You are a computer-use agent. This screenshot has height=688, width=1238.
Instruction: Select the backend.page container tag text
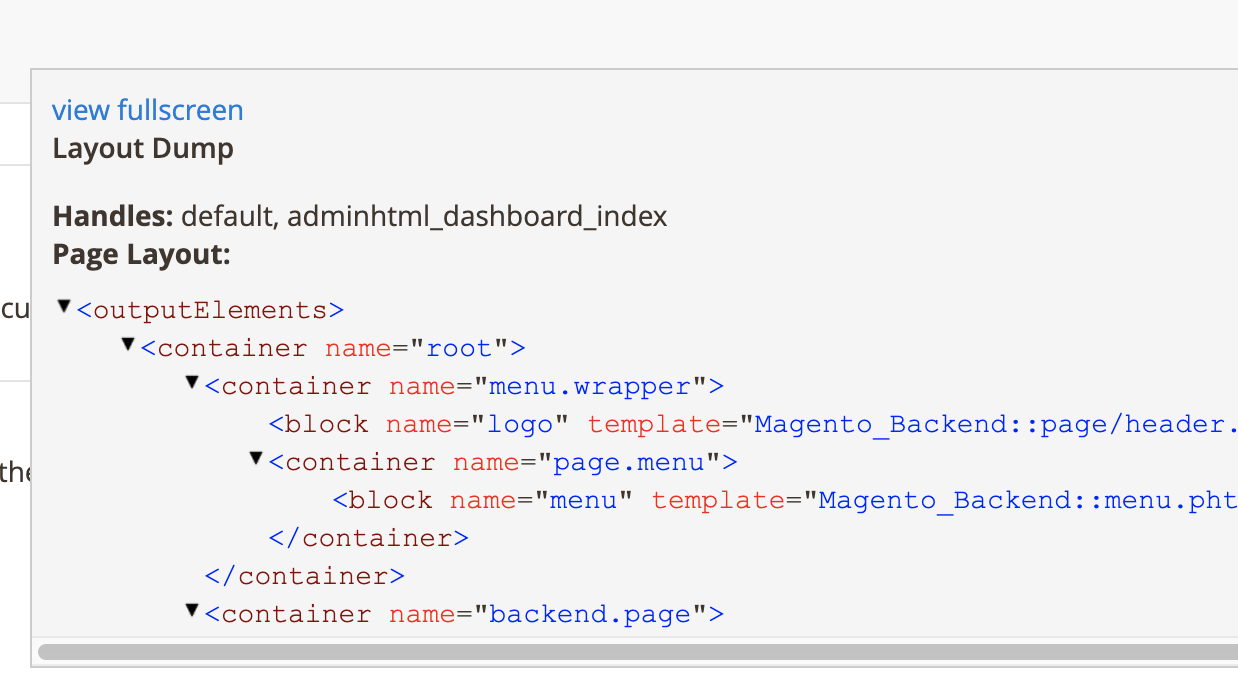tap(464, 615)
